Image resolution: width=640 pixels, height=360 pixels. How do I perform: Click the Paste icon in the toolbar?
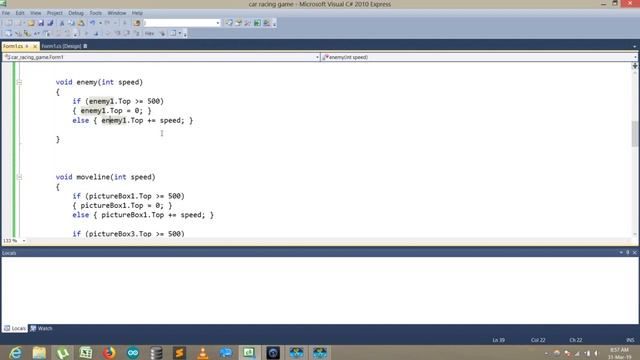pyautogui.click(x=81, y=23)
